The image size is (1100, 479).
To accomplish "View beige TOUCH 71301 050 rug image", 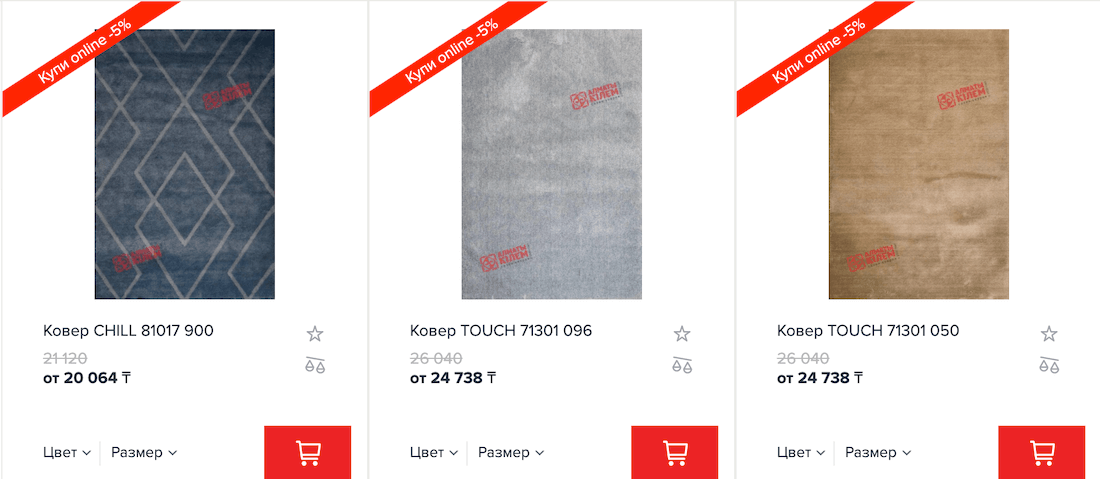I will (918, 164).
